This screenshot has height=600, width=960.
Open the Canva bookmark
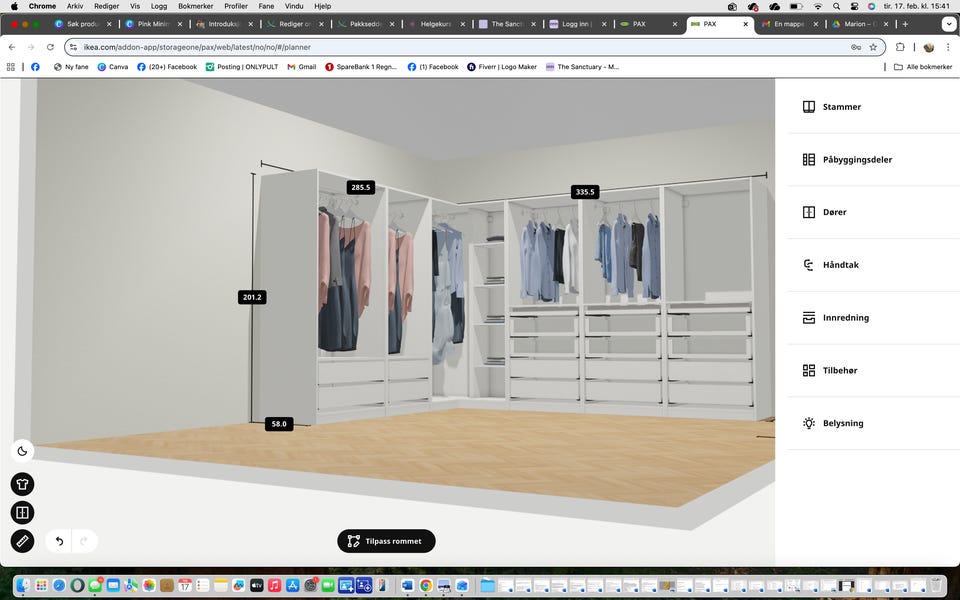[x=113, y=67]
